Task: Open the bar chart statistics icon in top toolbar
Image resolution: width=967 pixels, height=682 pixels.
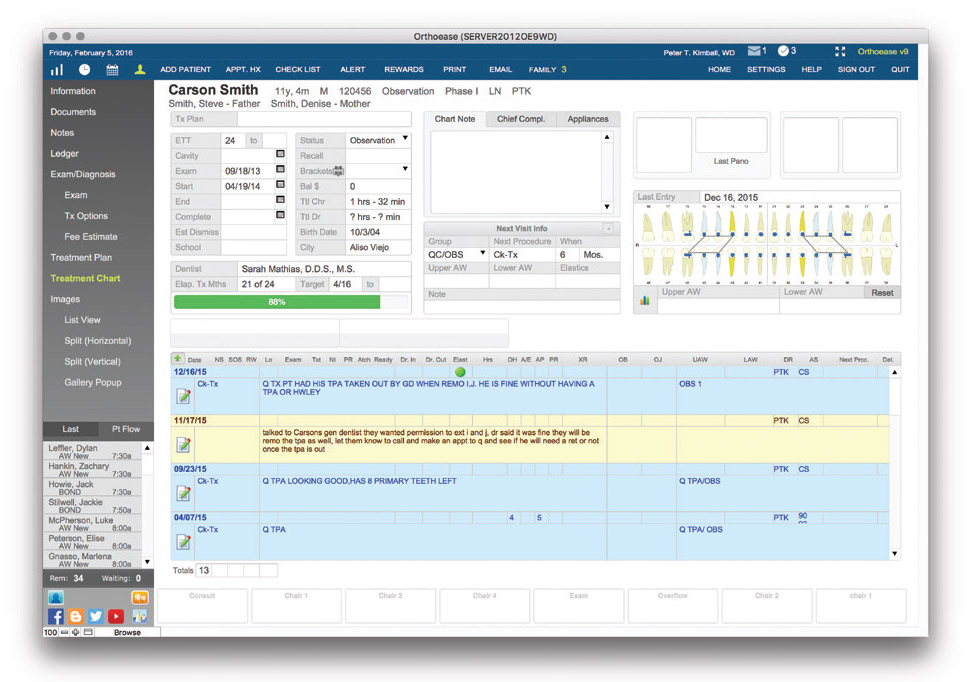Action: coord(57,70)
